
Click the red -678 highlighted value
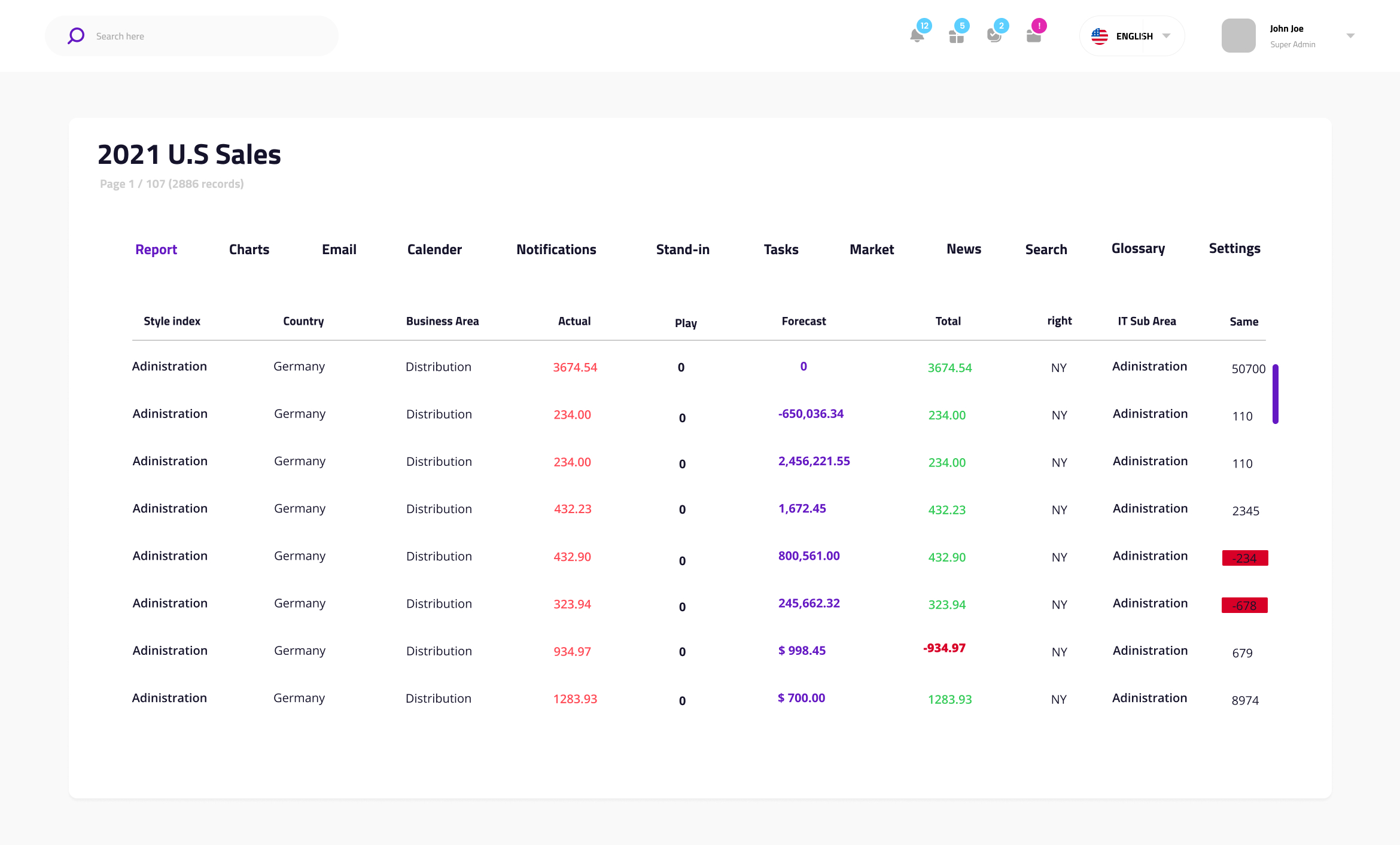coord(1244,605)
